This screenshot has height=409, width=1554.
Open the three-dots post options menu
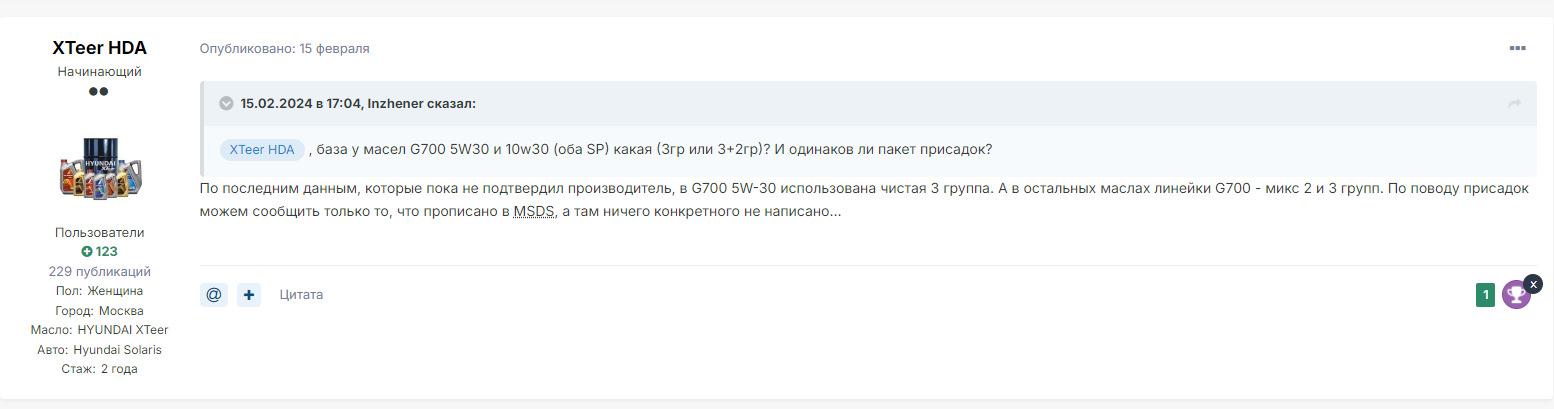tap(1517, 48)
